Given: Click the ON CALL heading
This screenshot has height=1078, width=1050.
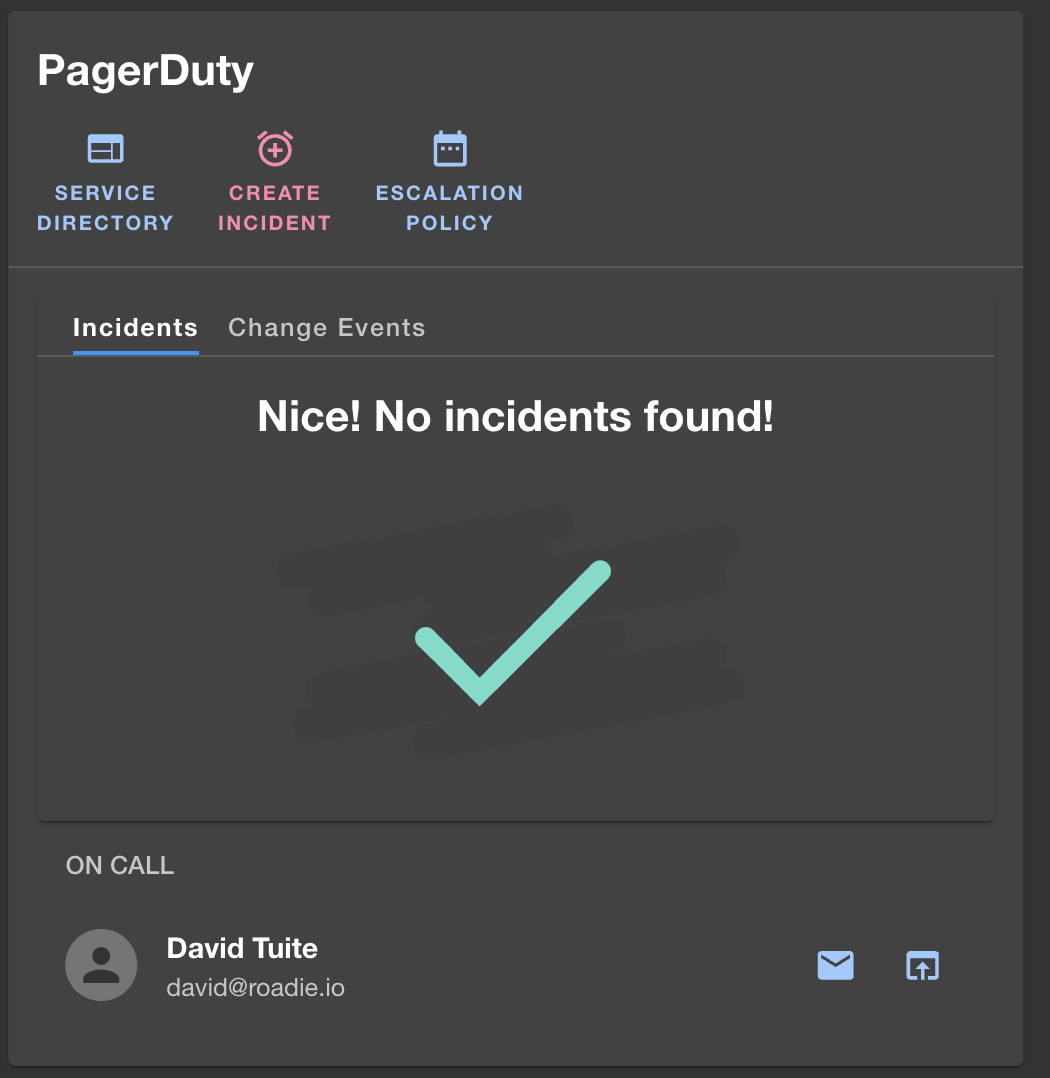Looking at the screenshot, I should (120, 866).
